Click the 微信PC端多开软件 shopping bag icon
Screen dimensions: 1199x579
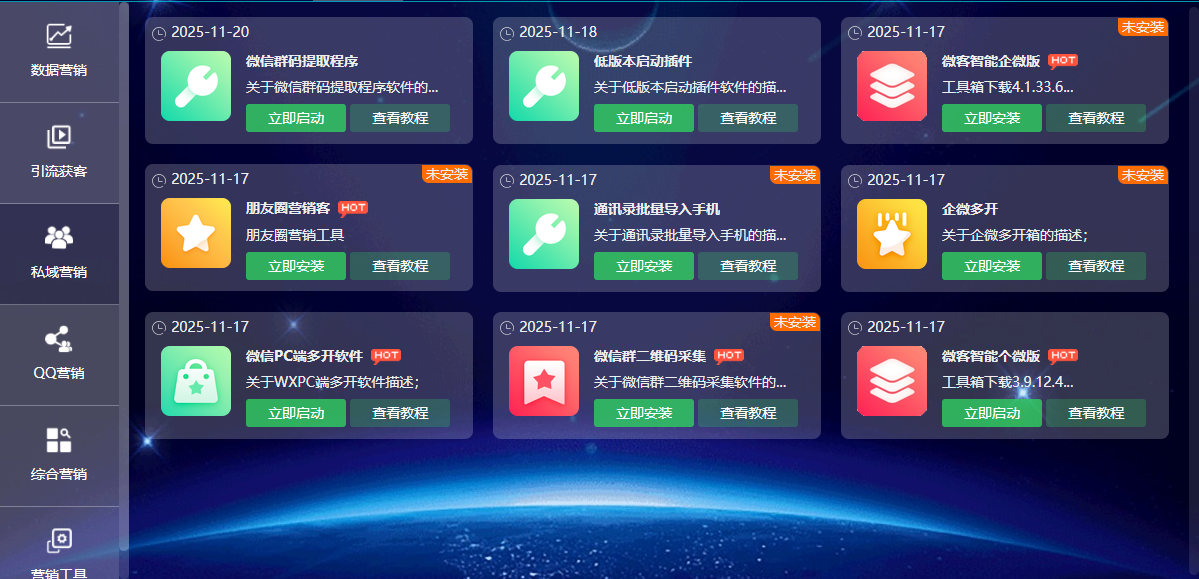click(x=195, y=381)
